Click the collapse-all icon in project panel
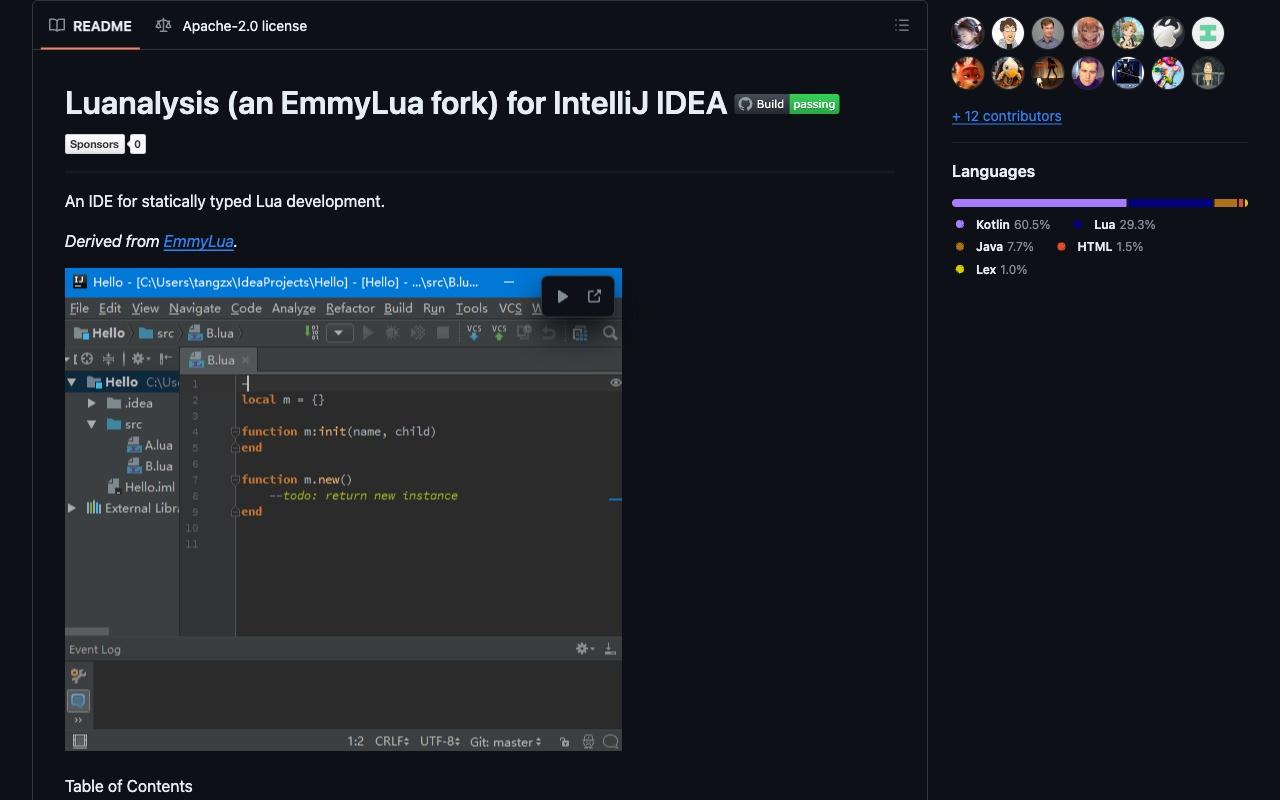 pyautogui.click(x=108, y=359)
